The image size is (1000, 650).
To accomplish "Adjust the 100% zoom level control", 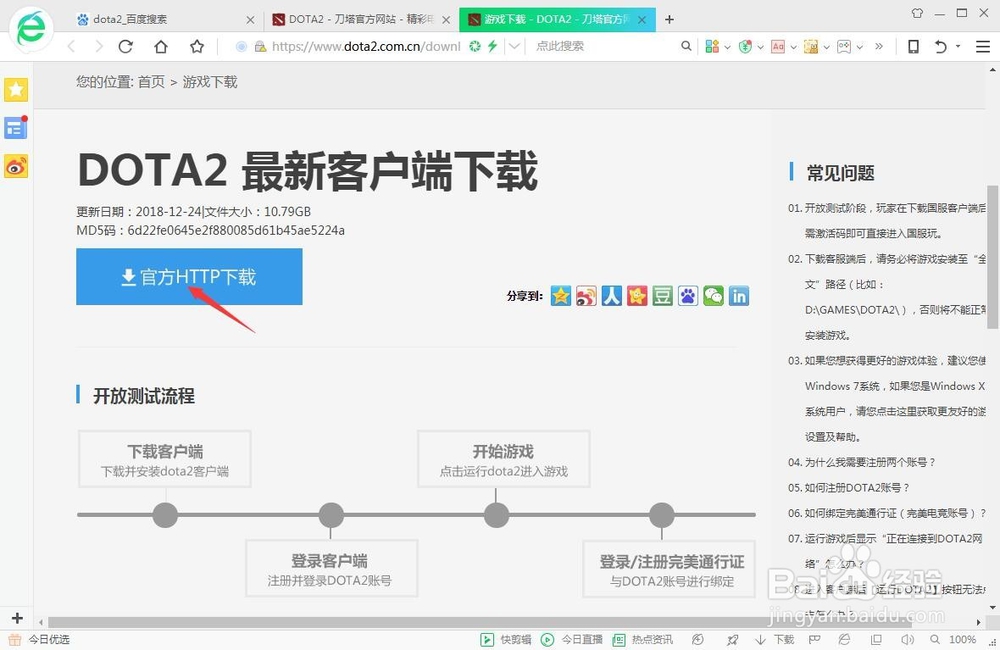I will [x=953, y=639].
